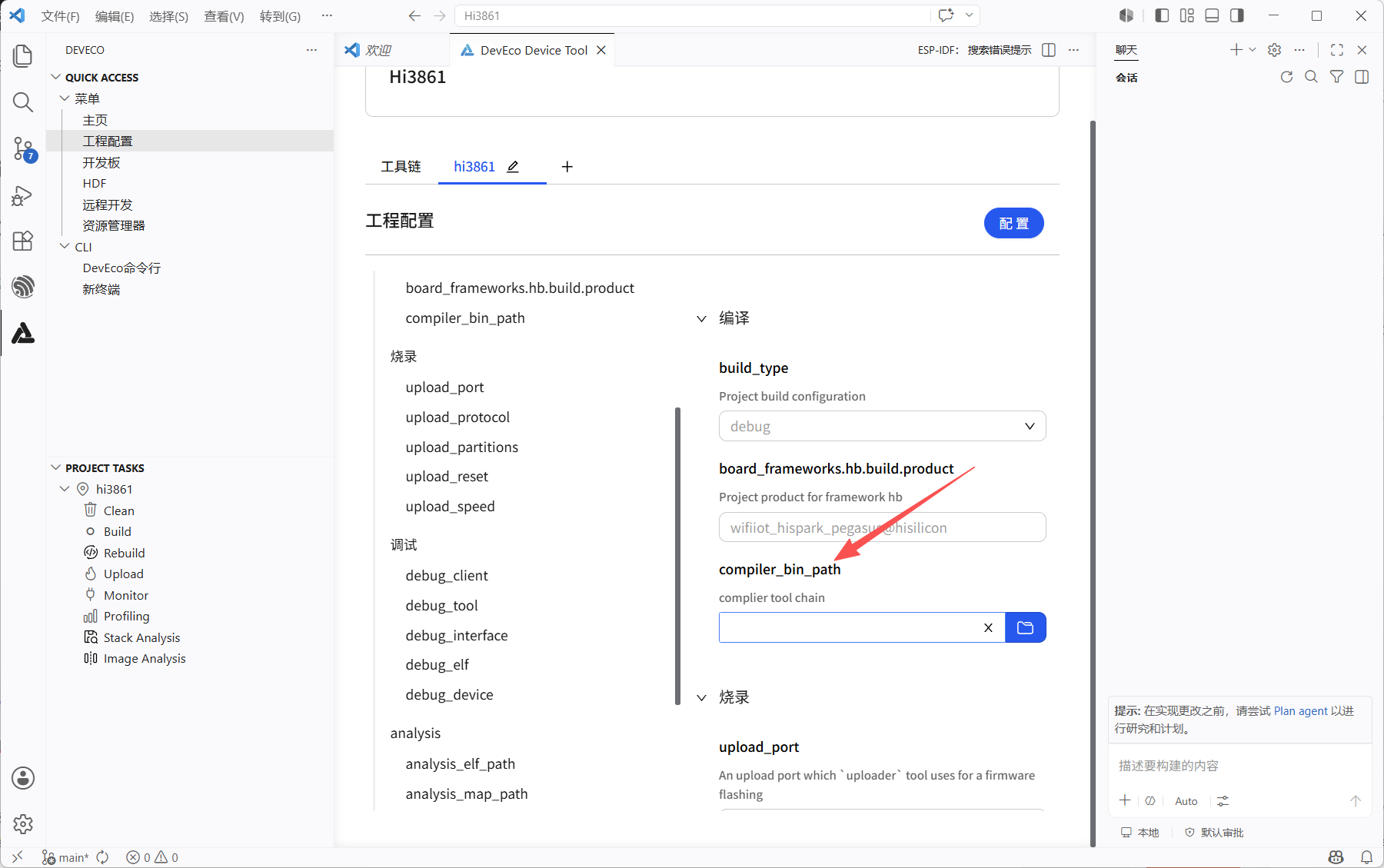The image size is (1384, 868).
Task: Open the Search view in activity bar
Action: pyautogui.click(x=23, y=102)
